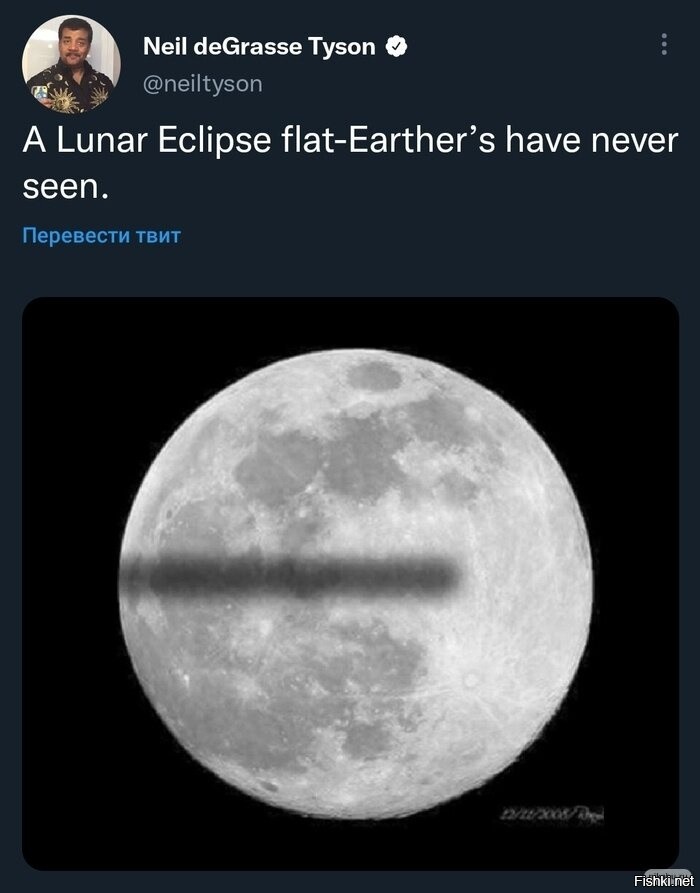Open the three-dot more options menu
700x893 pixels.
click(664, 46)
